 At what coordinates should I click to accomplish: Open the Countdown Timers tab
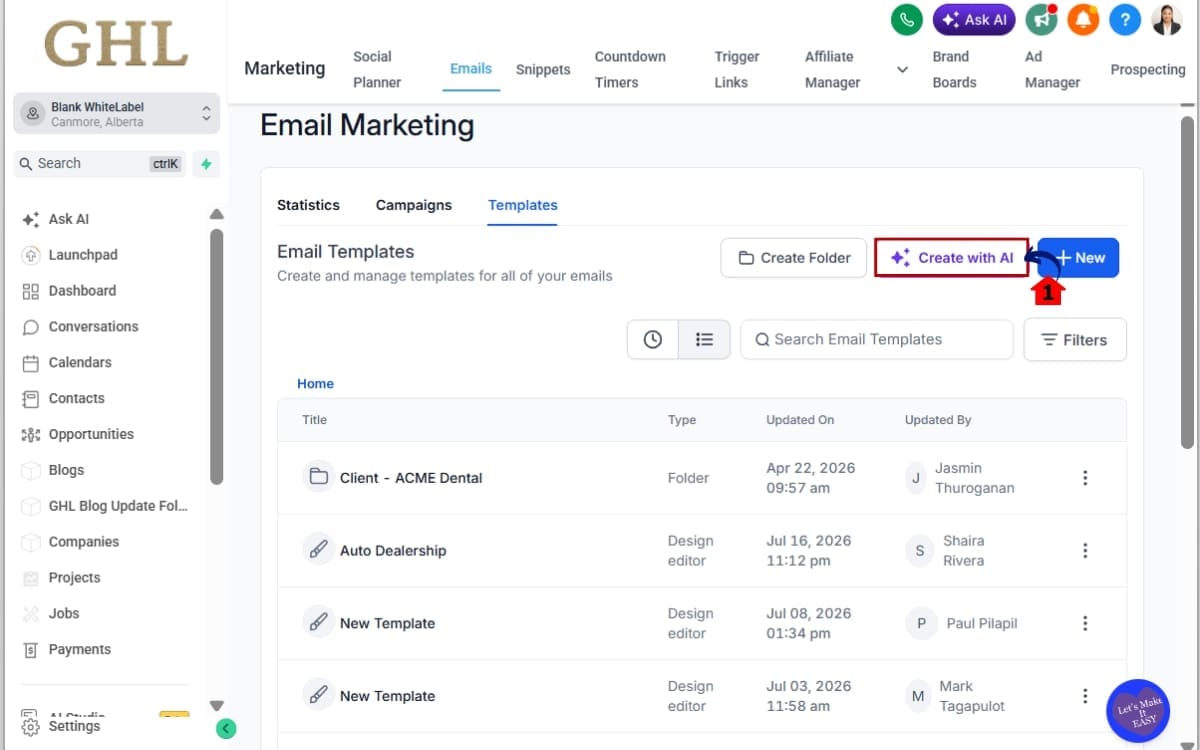(x=630, y=70)
